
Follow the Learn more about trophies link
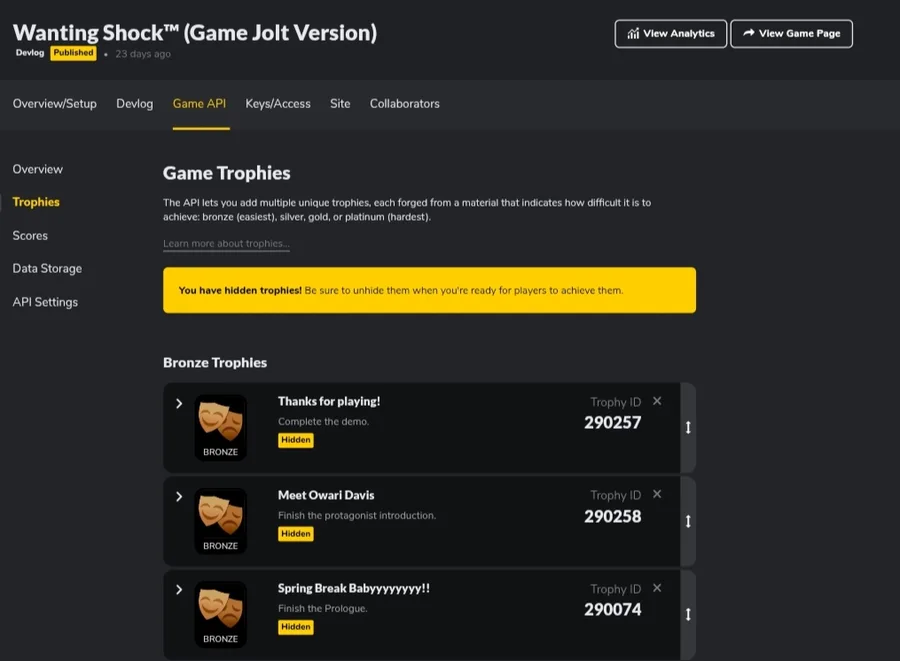[226, 244]
